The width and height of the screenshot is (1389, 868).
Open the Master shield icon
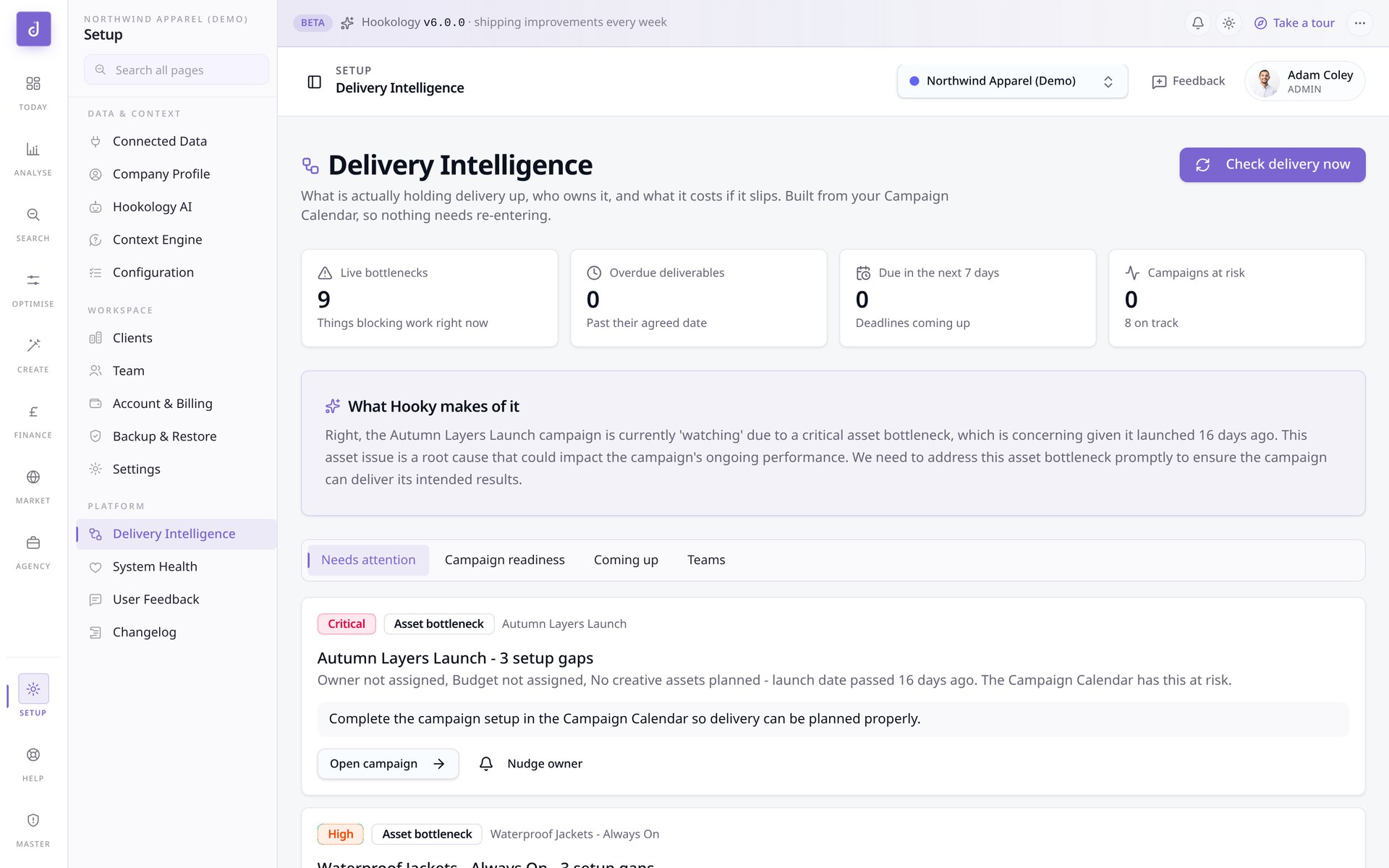tap(33, 820)
